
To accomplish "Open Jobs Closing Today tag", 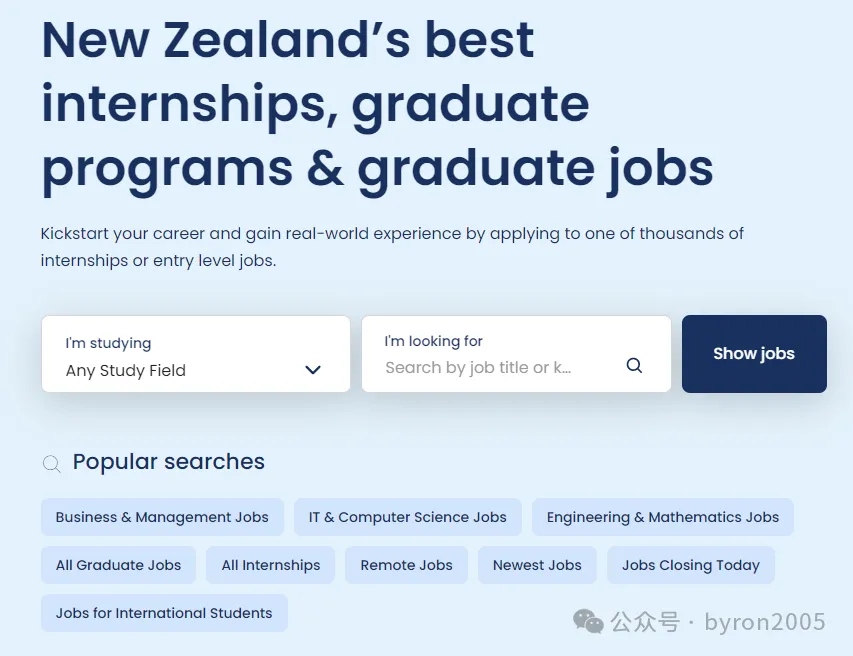I will [690, 565].
